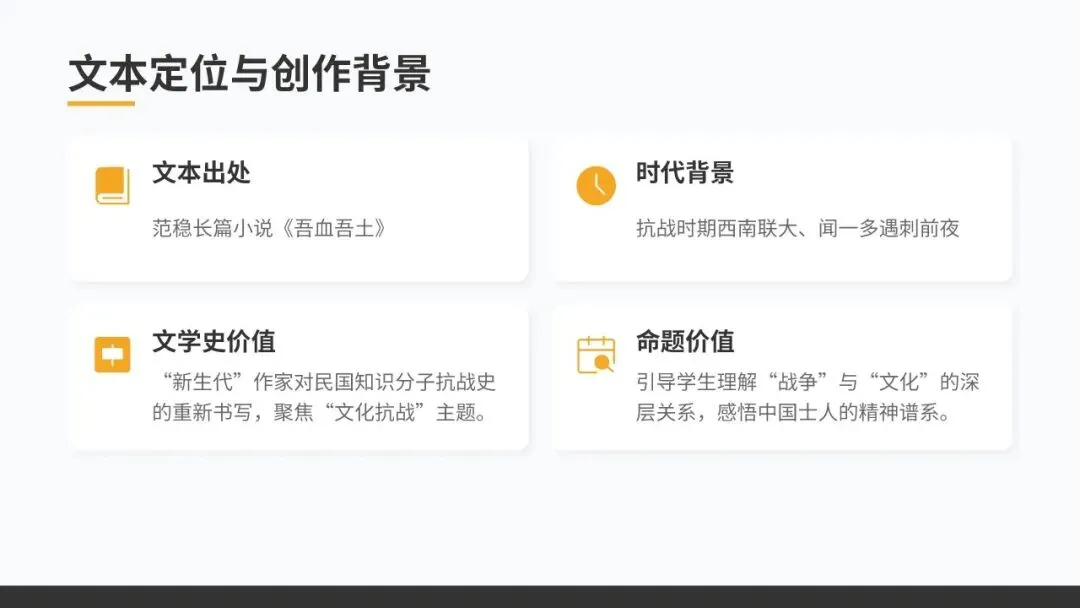
Task: Click the orange underline beneath the title
Action: pyautogui.click(x=101, y=103)
